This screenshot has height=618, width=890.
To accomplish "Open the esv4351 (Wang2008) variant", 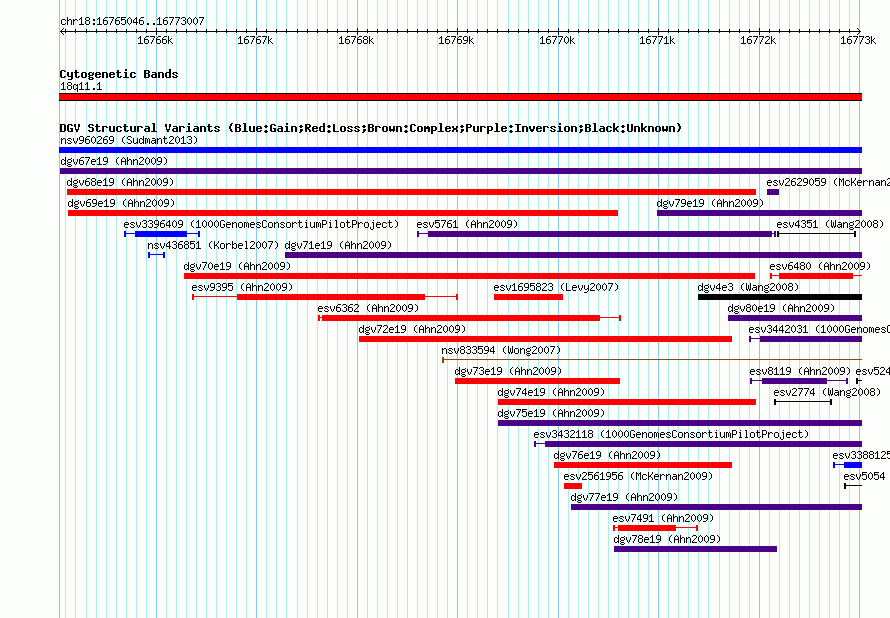I will point(830,224).
